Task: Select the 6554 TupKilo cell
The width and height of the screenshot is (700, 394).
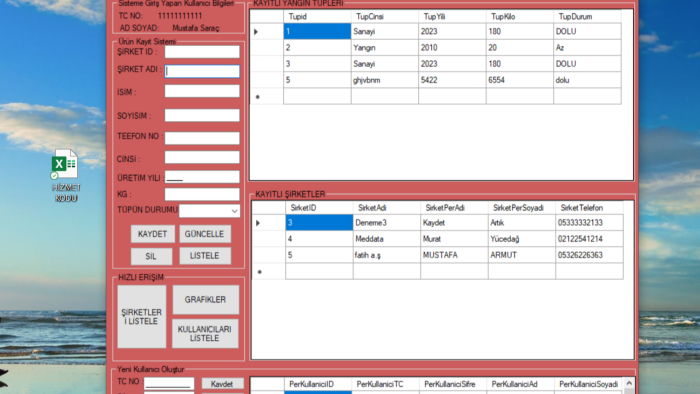Action: coord(520,80)
